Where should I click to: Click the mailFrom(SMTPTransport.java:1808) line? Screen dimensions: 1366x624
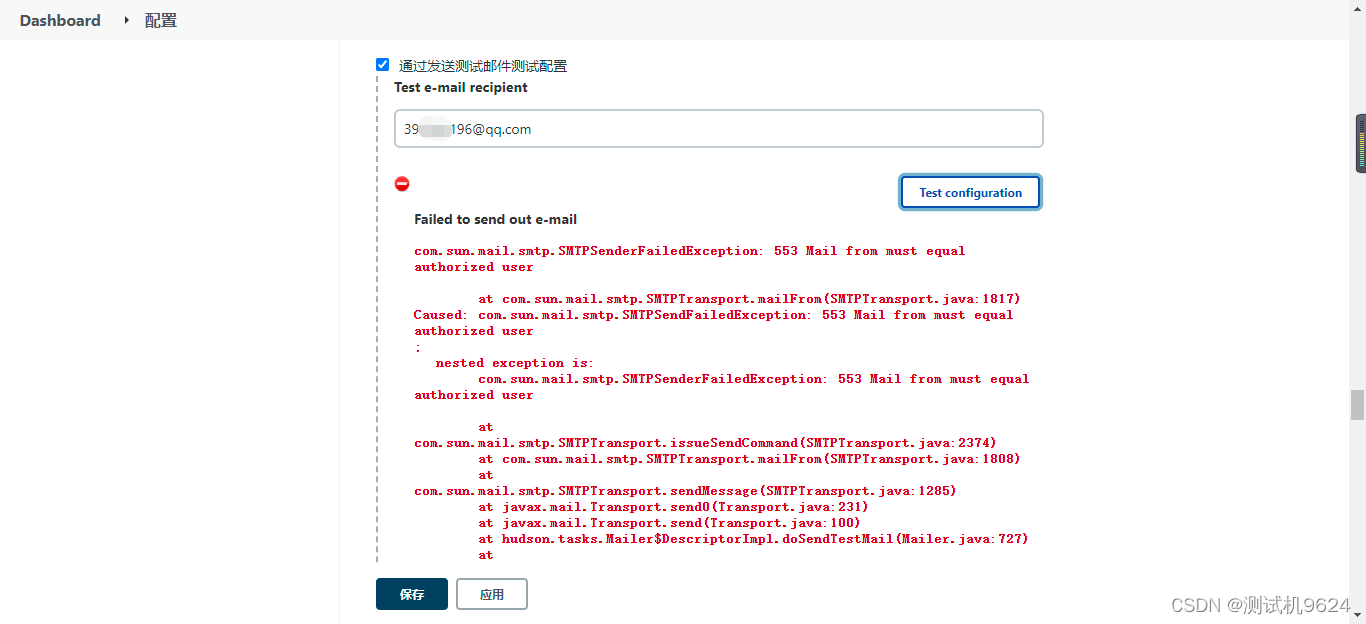749,459
